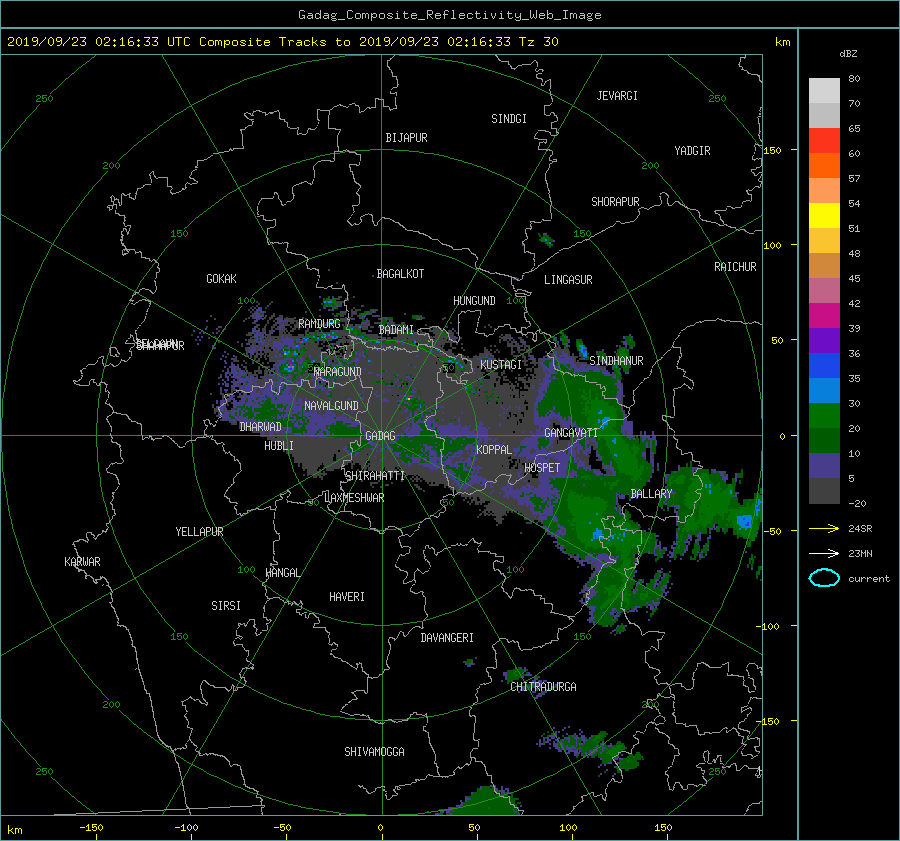This screenshot has width=900, height=841.
Task: Click the SINDHANUR city label
Action: point(616,361)
